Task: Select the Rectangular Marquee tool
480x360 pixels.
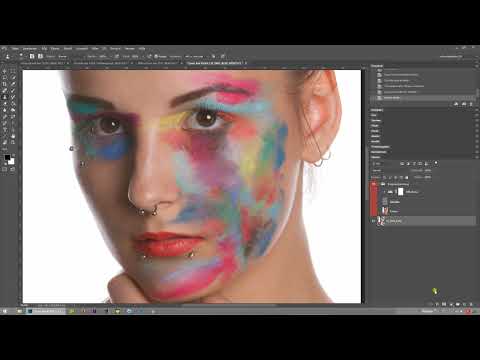Action: coord(13,71)
